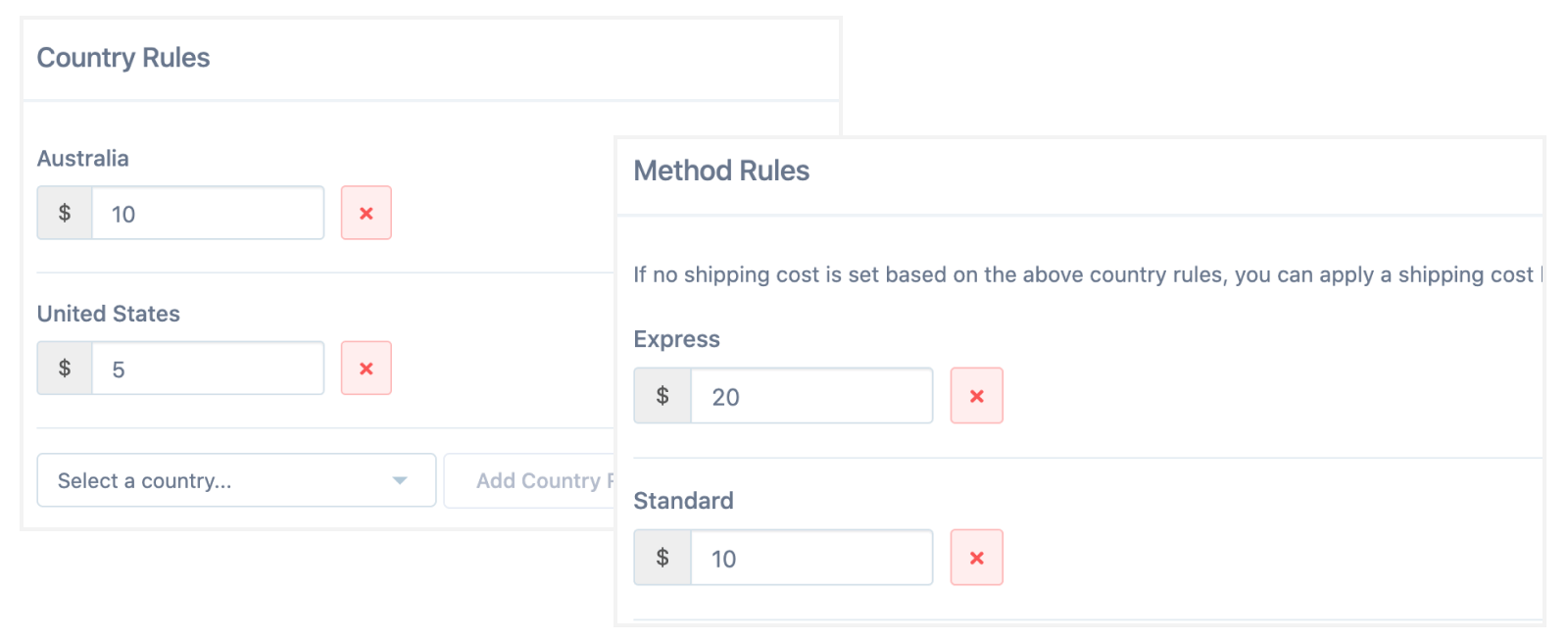Click the dollar sign beside Australia cost

pyautogui.click(x=65, y=213)
